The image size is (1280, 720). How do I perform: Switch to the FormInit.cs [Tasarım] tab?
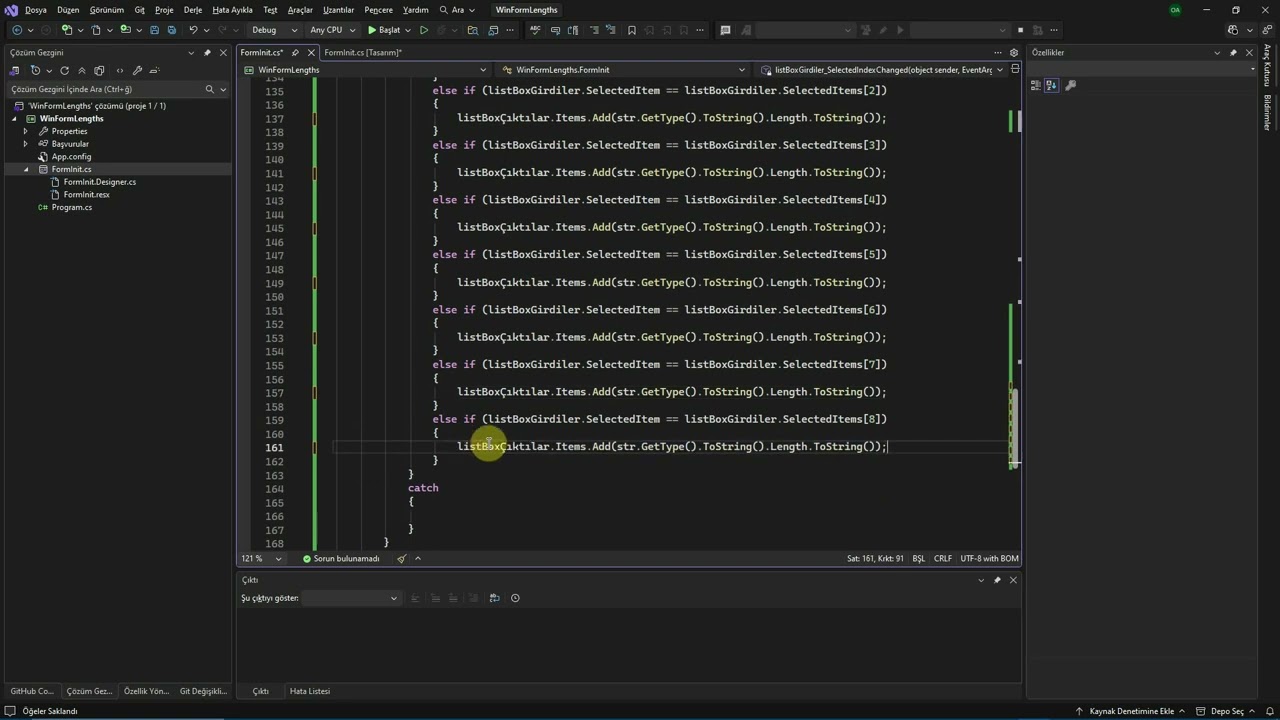point(363,52)
